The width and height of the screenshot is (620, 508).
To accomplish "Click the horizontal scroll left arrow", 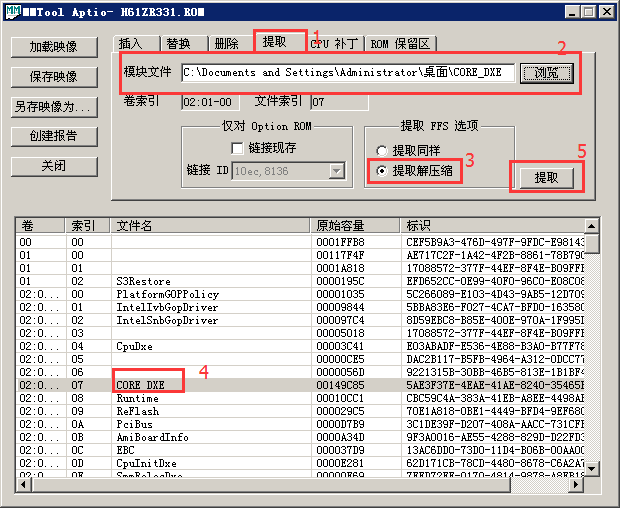I will pos(24,484).
